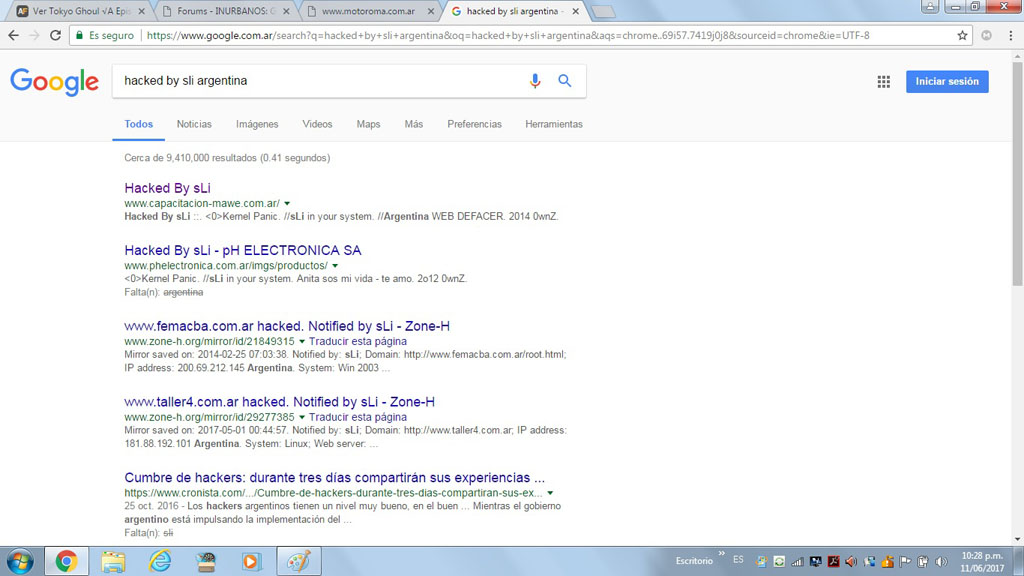Screen dimensions: 1024x576
Task: Click the browser reload page icon
Action: pos(56,35)
